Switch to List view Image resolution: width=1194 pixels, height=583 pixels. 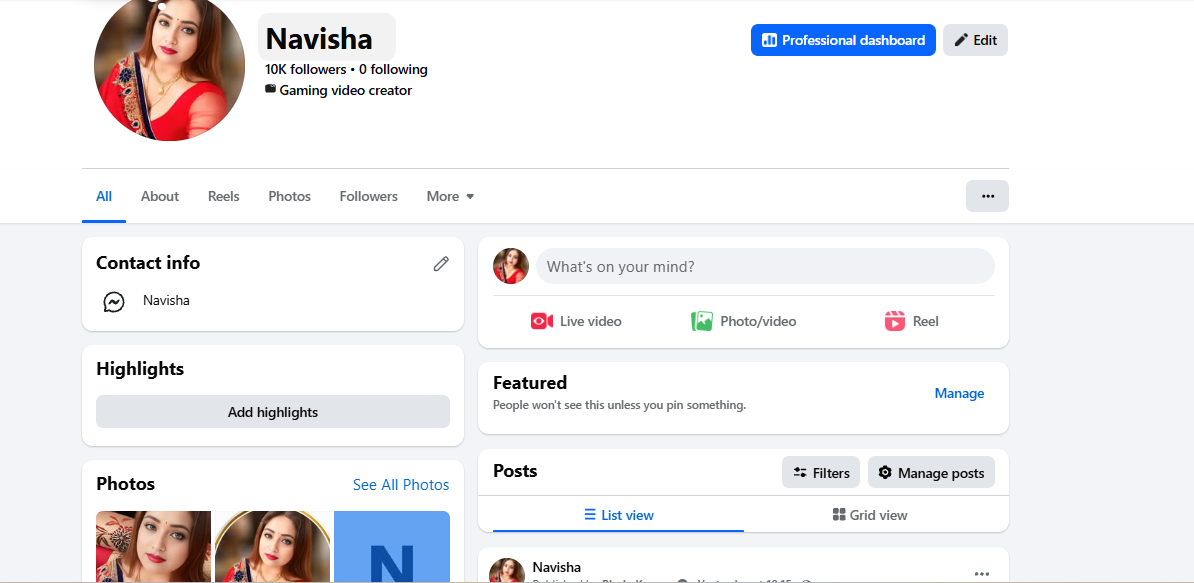pyautogui.click(x=618, y=515)
